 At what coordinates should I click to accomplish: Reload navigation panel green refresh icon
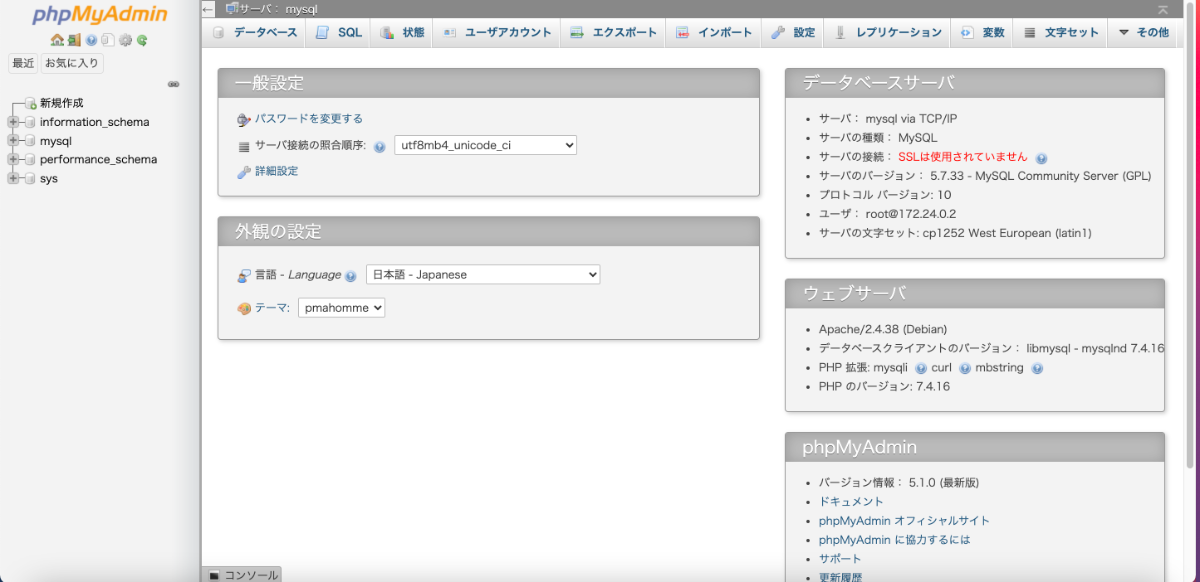coord(142,41)
